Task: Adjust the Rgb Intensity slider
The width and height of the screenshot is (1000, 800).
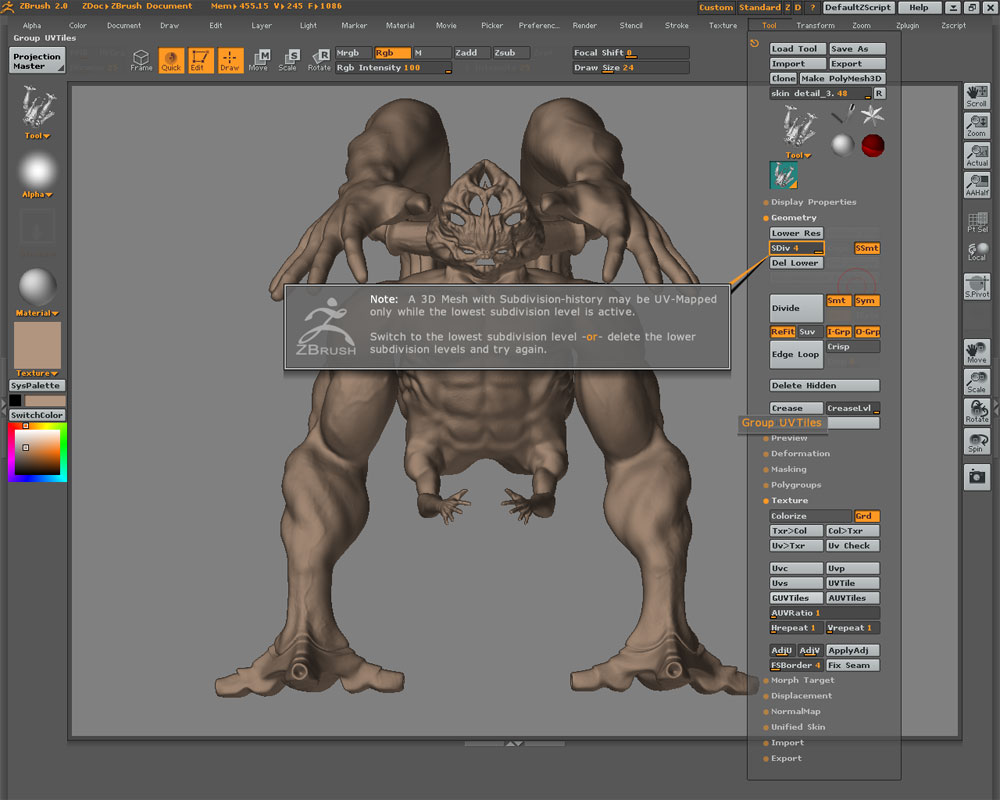Action: coord(392,68)
